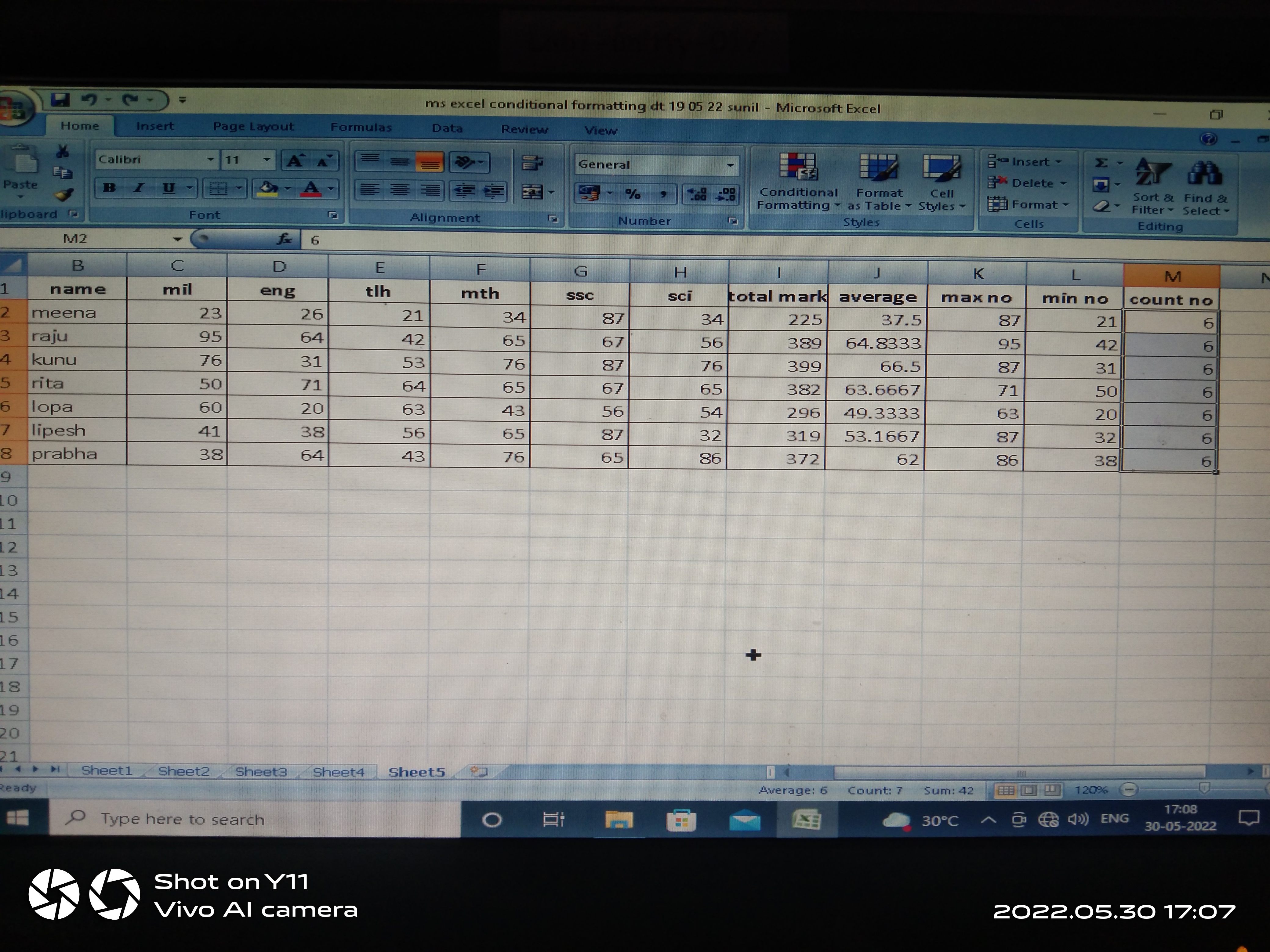Toggle center text alignment

[x=400, y=190]
